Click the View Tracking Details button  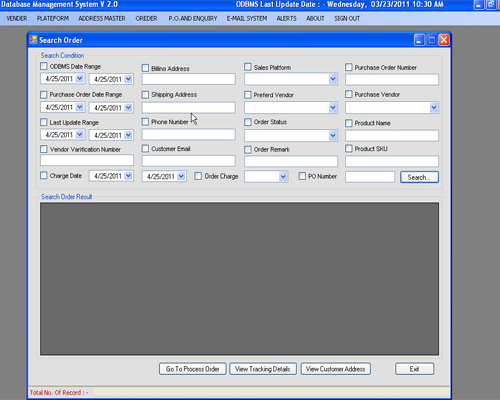(263, 369)
